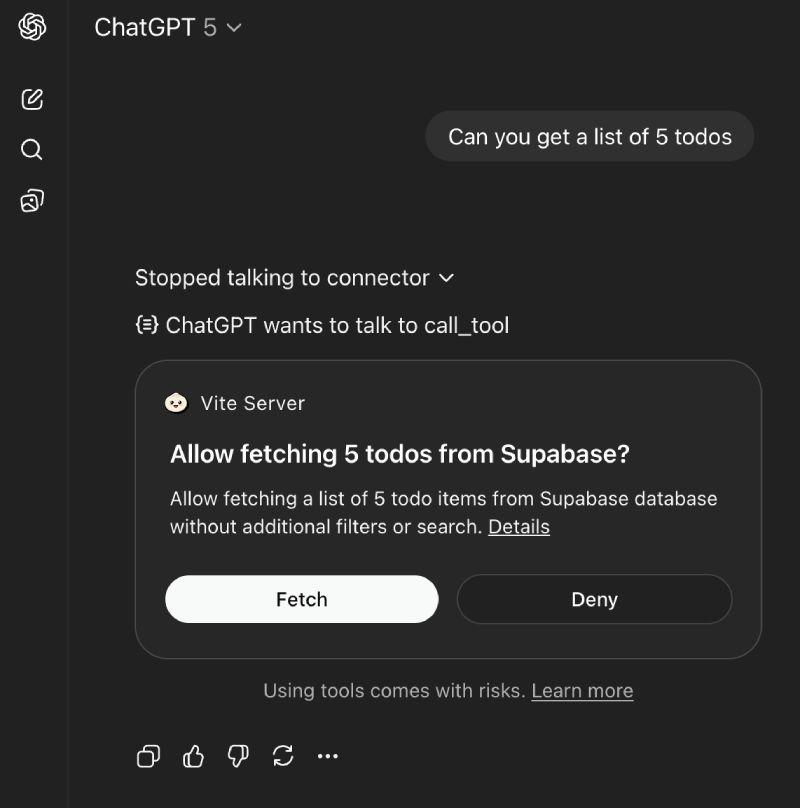Click the ChatGPT logo in sidebar
This screenshot has width=800, height=808.
[32, 28]
